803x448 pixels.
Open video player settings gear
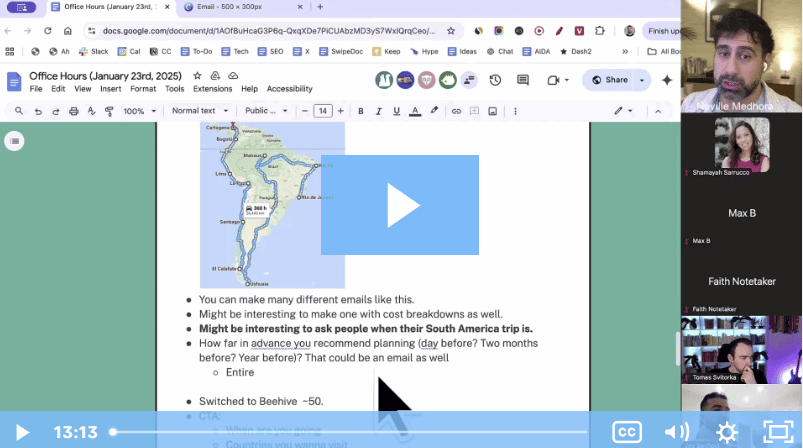pos(727,432)
